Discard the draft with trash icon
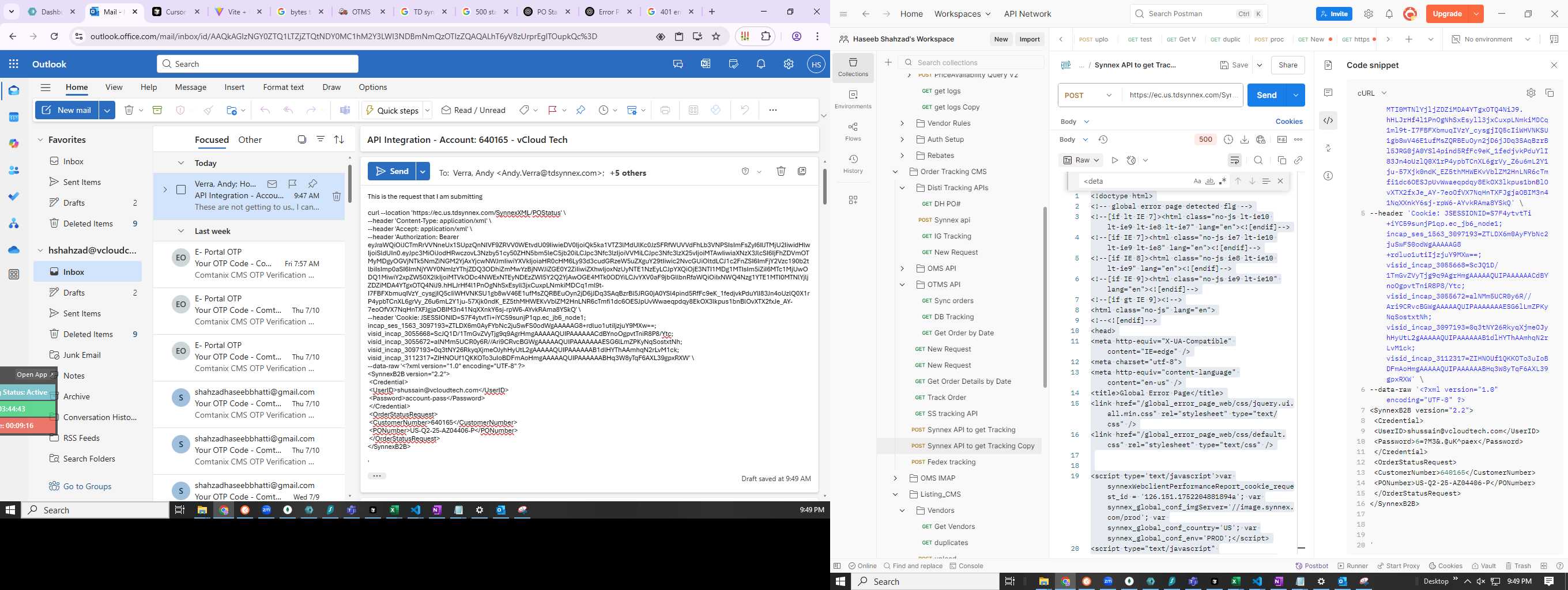Viewport: 1568px width, 590px height. tap(781, 172)
